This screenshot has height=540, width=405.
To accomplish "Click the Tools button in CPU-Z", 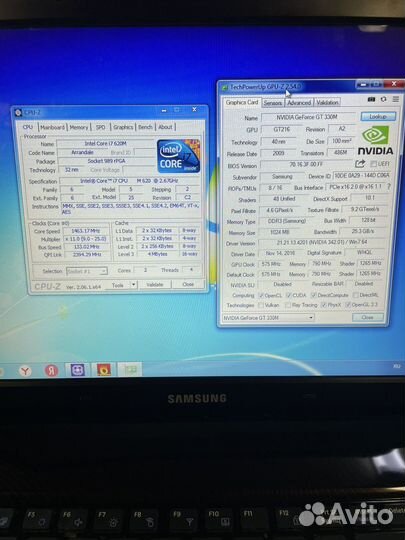I will point(117,285).
